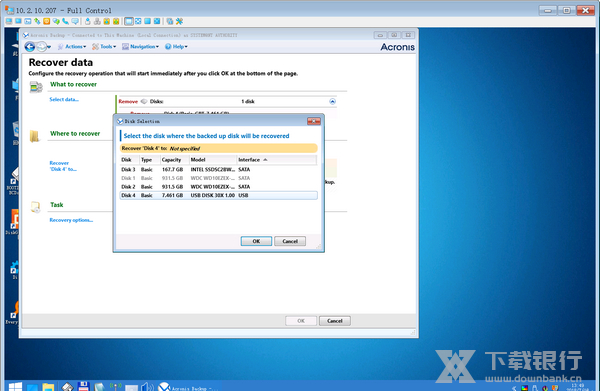Click the first yellow padlock icon
Image resolution: width=600 pixels, height=391 pixels.
tap(106, 21)
